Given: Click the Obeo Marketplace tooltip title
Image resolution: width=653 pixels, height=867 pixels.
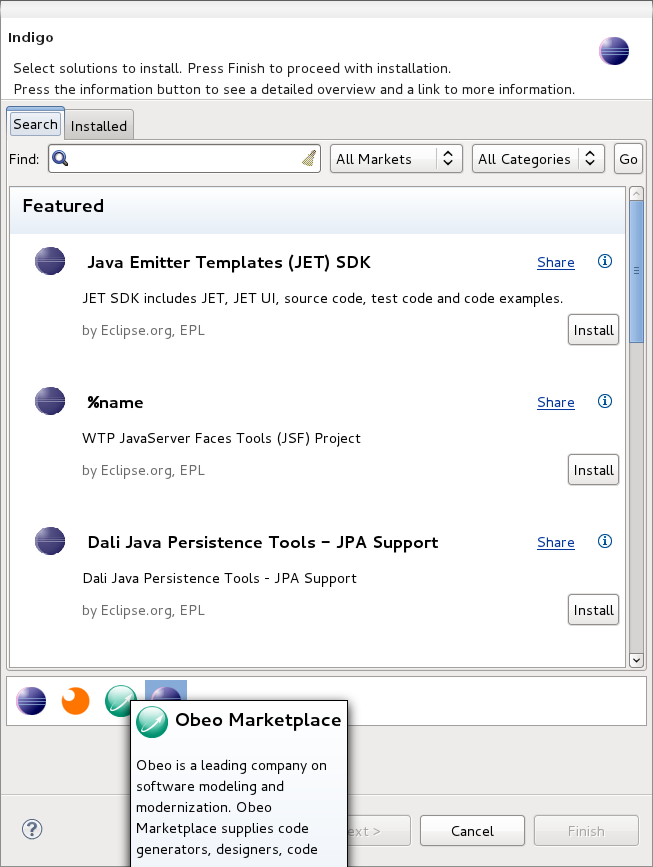Looking at the screenshot, I should point(258,720).
